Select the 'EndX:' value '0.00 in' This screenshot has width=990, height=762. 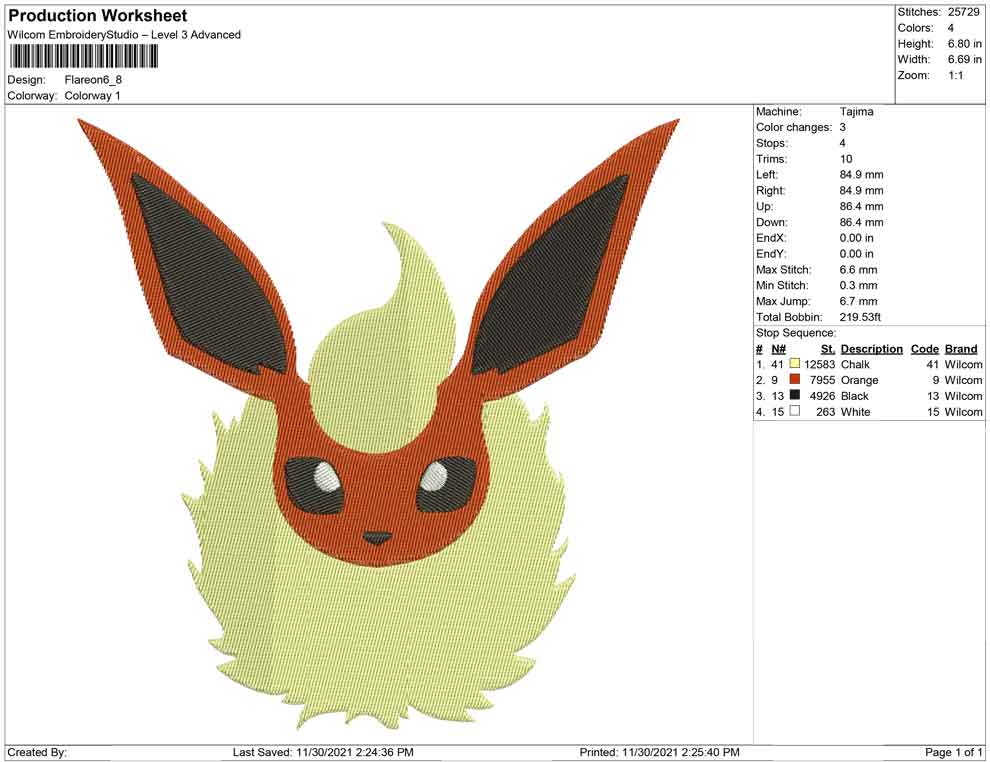coord(857,238)
